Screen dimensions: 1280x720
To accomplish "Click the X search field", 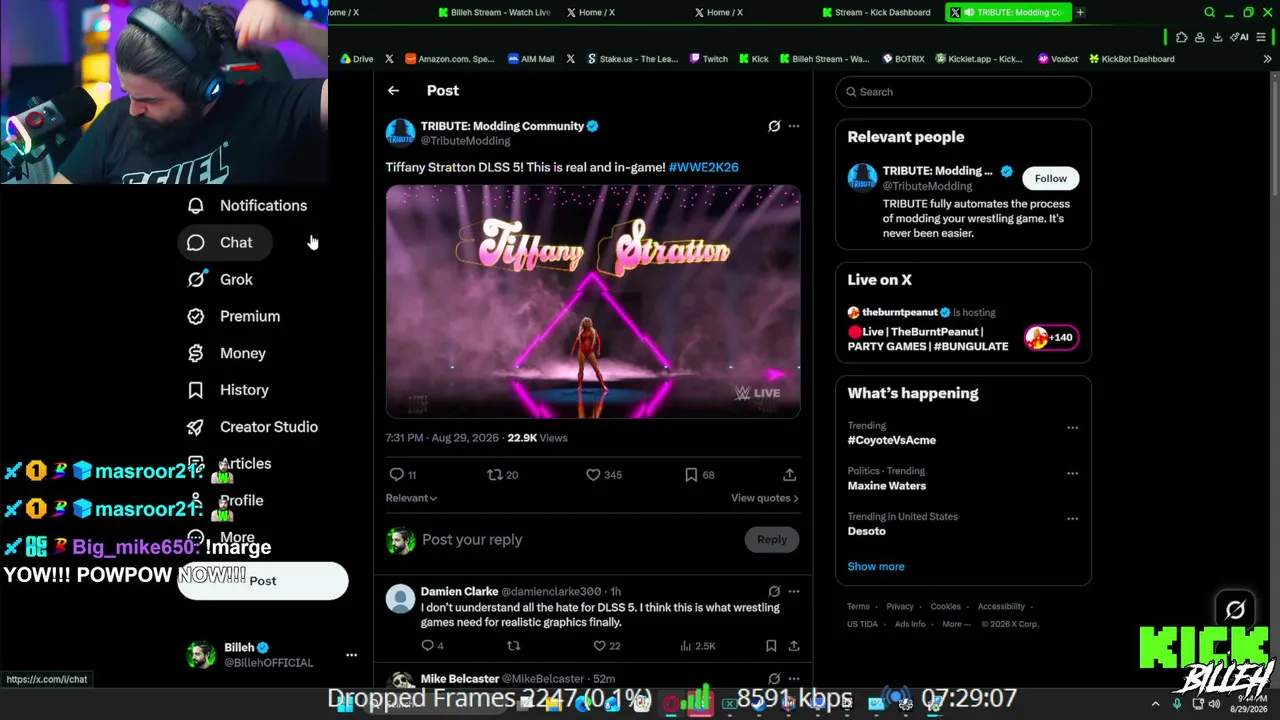I will [x=964, y=92].
